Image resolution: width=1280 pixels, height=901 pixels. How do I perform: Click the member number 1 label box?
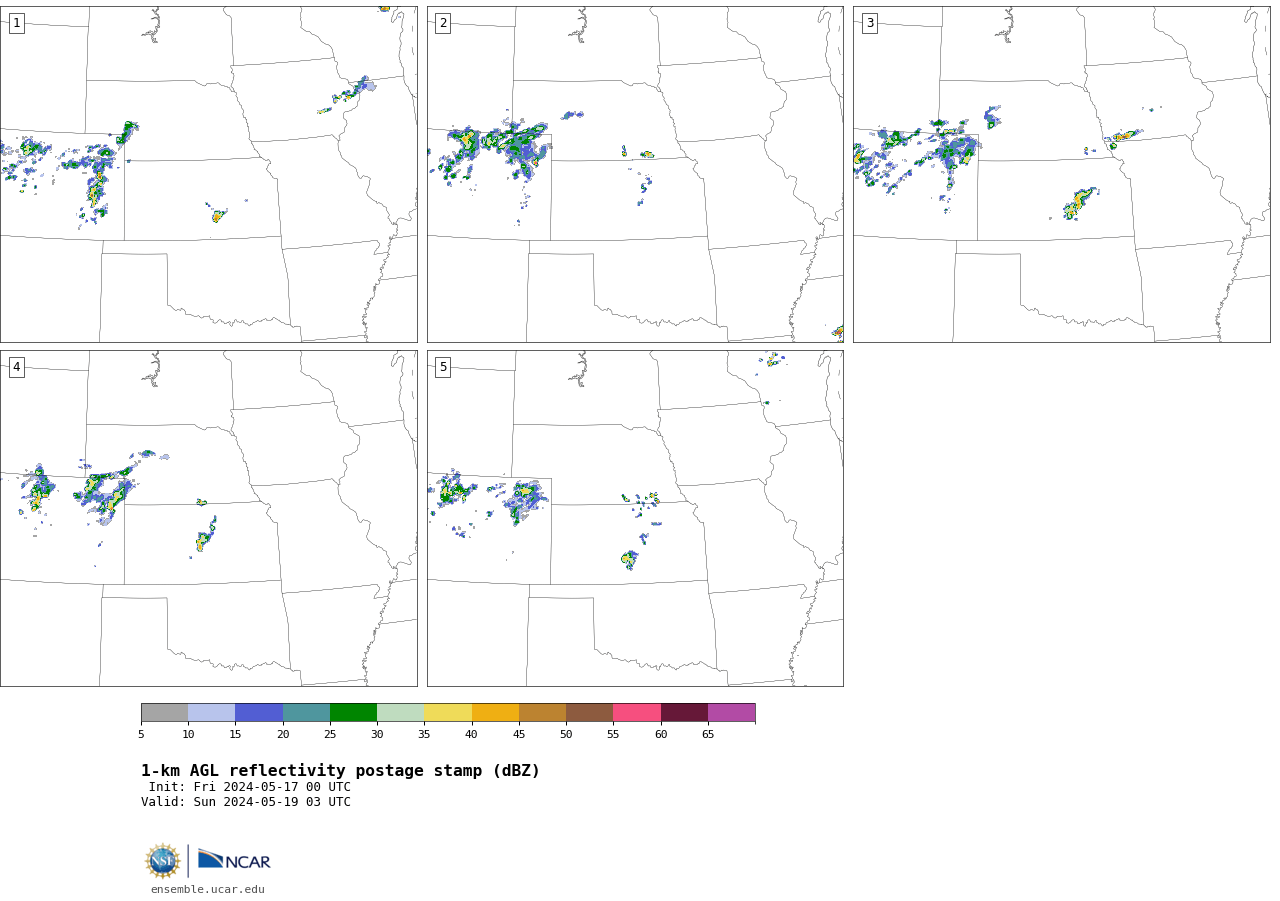(16, 23)
